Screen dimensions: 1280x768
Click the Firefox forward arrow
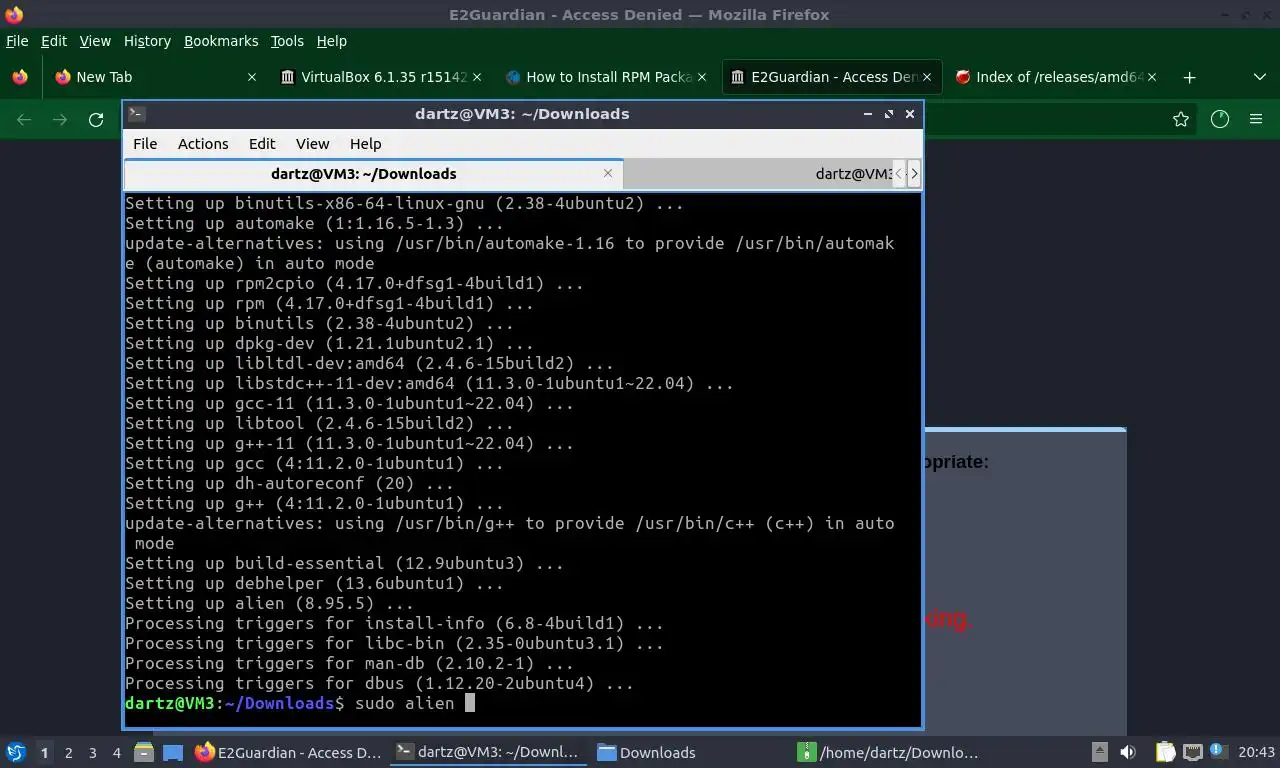(x=60, y=119)
